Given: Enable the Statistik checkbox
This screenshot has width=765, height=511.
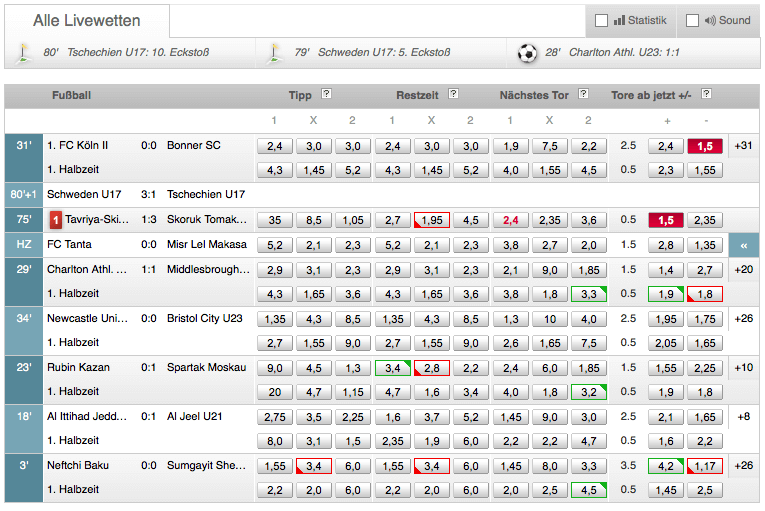Looking at the screenshot, I should pos(601,20).
